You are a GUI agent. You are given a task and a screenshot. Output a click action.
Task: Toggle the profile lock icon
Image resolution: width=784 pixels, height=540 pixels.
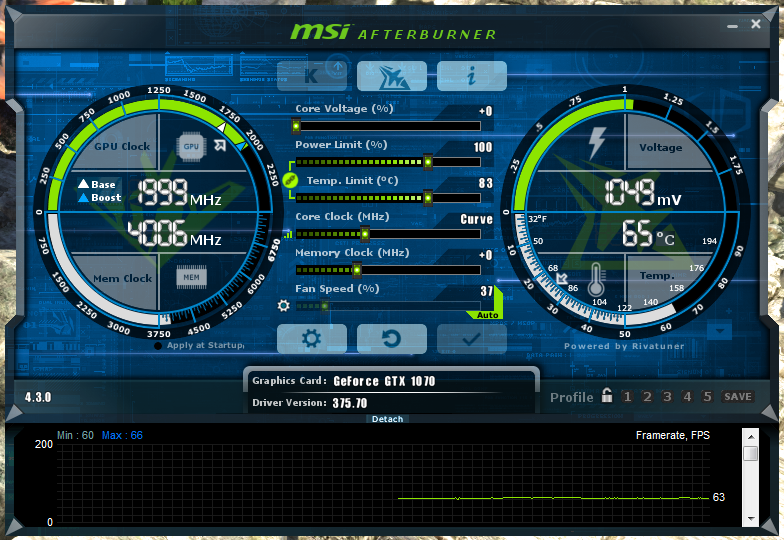606,396
